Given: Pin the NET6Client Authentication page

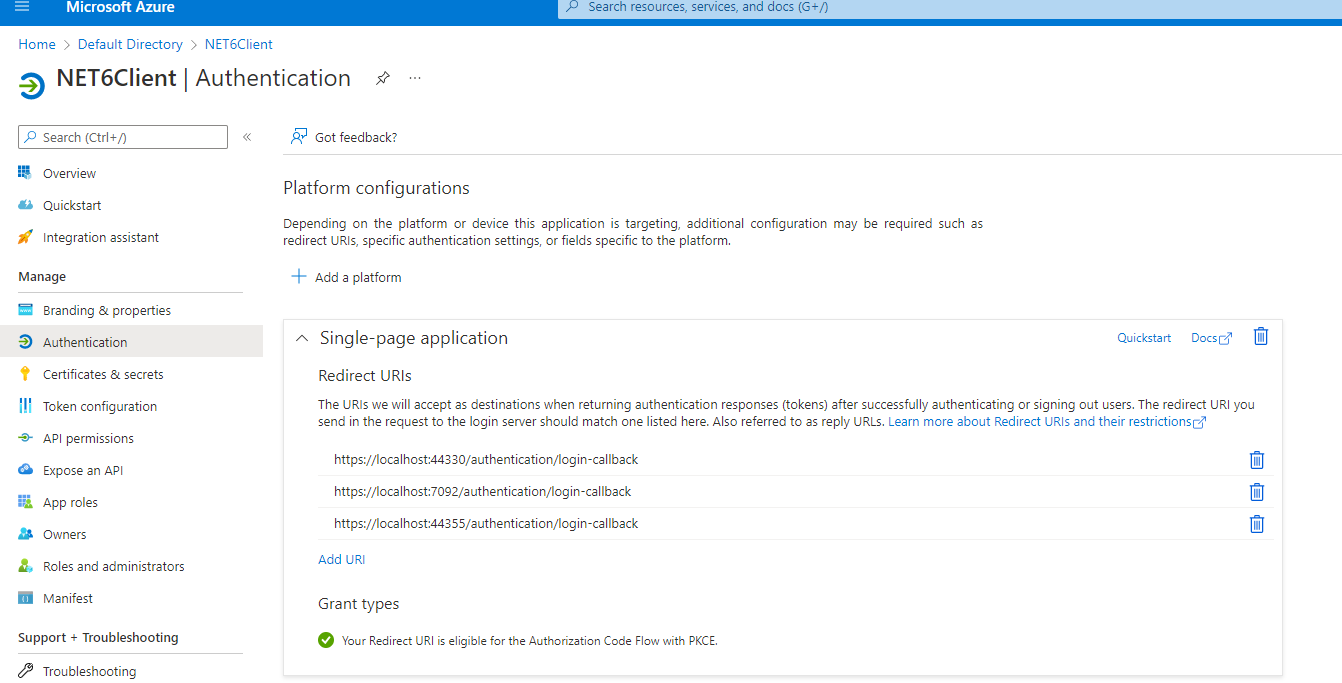Looking at the screenshot, I should click(x=382, y=78).
